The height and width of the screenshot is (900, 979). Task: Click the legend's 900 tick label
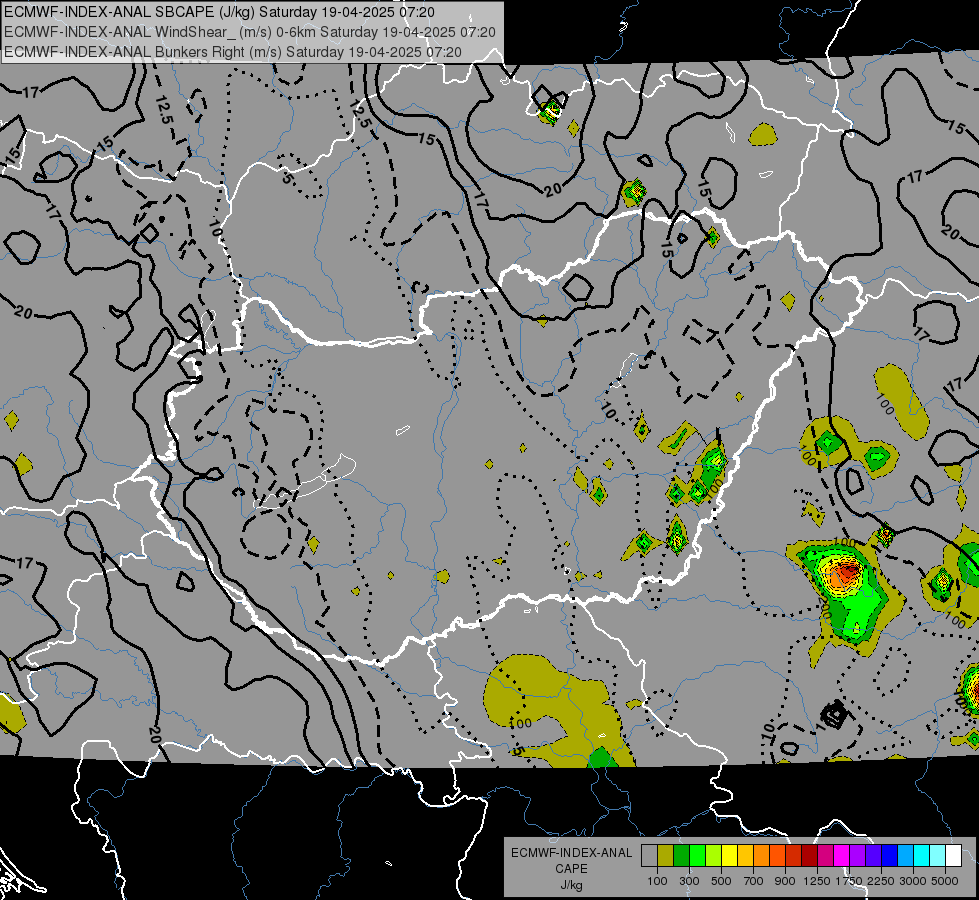(785, 881)
